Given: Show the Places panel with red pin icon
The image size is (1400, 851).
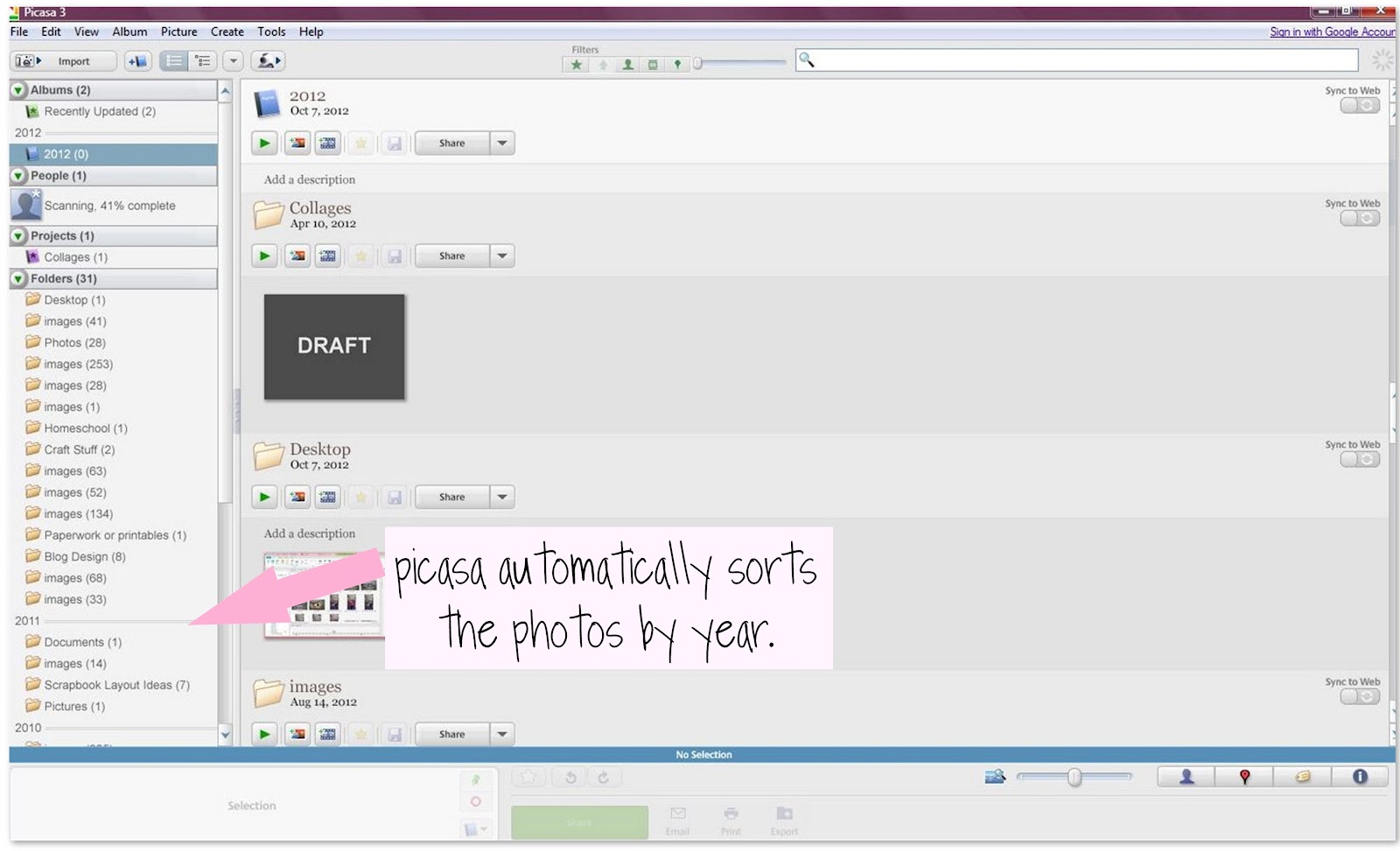Looking at the screenshot, I should [1244, 777].
